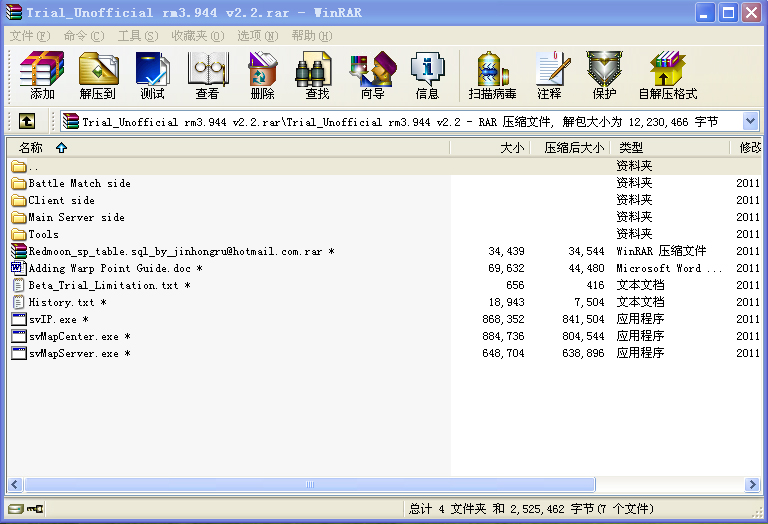The height and width of the screenshot is (524, 768).
Task: Click the archive path address field
Action: (402, 121)
